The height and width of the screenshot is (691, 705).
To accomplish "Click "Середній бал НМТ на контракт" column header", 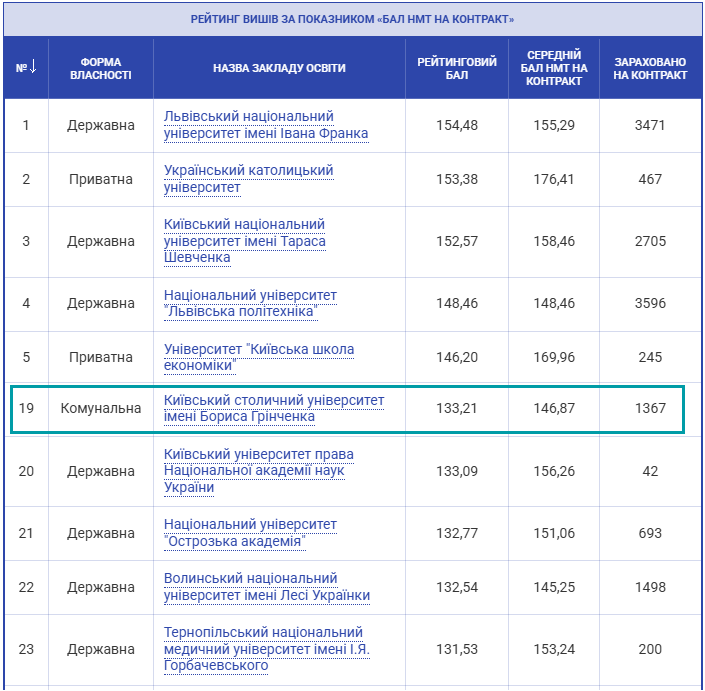I will tap(553, 68).
